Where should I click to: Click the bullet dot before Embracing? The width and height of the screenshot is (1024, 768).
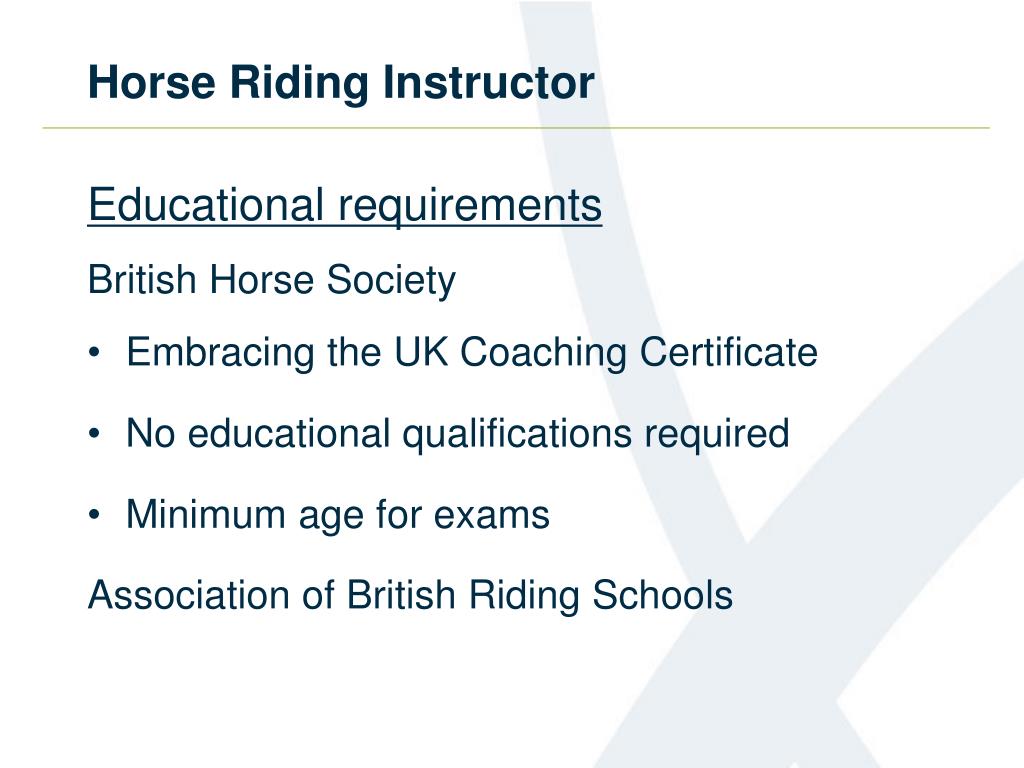coord(95,353)
